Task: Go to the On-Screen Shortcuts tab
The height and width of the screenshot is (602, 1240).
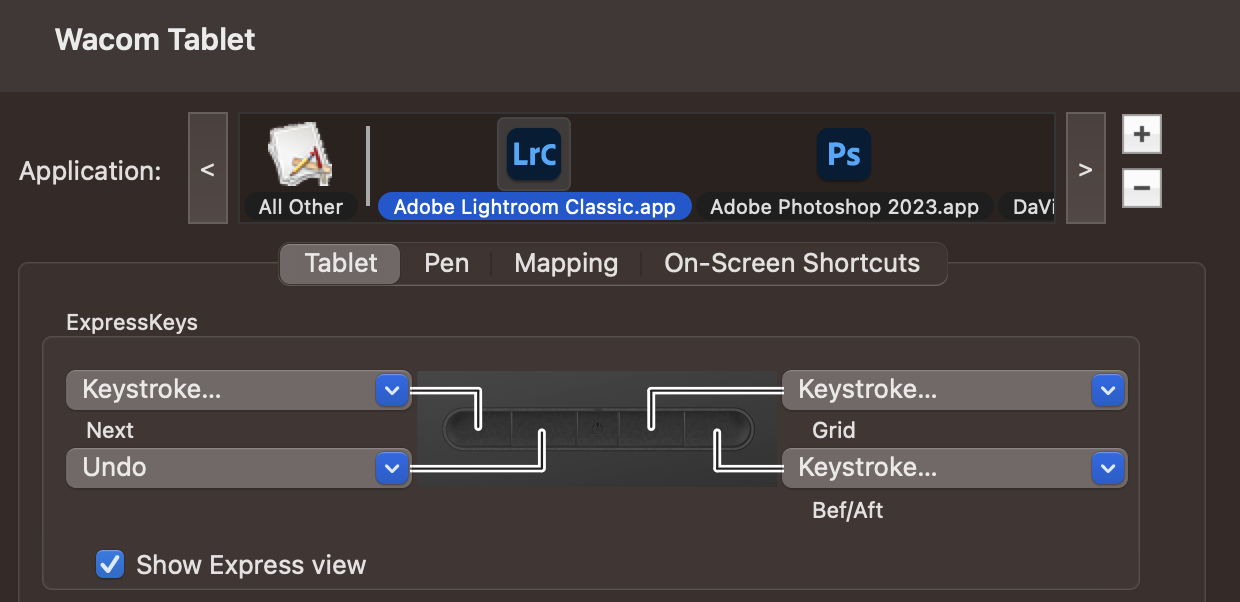Action: (792, 264)
